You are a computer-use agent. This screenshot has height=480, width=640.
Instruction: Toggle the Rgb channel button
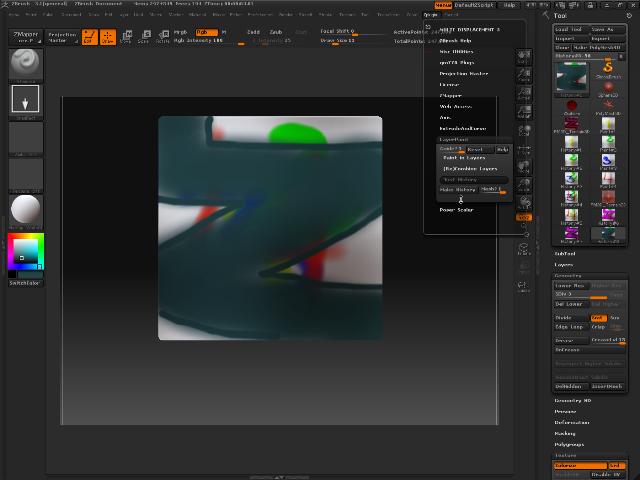[207, 32]
